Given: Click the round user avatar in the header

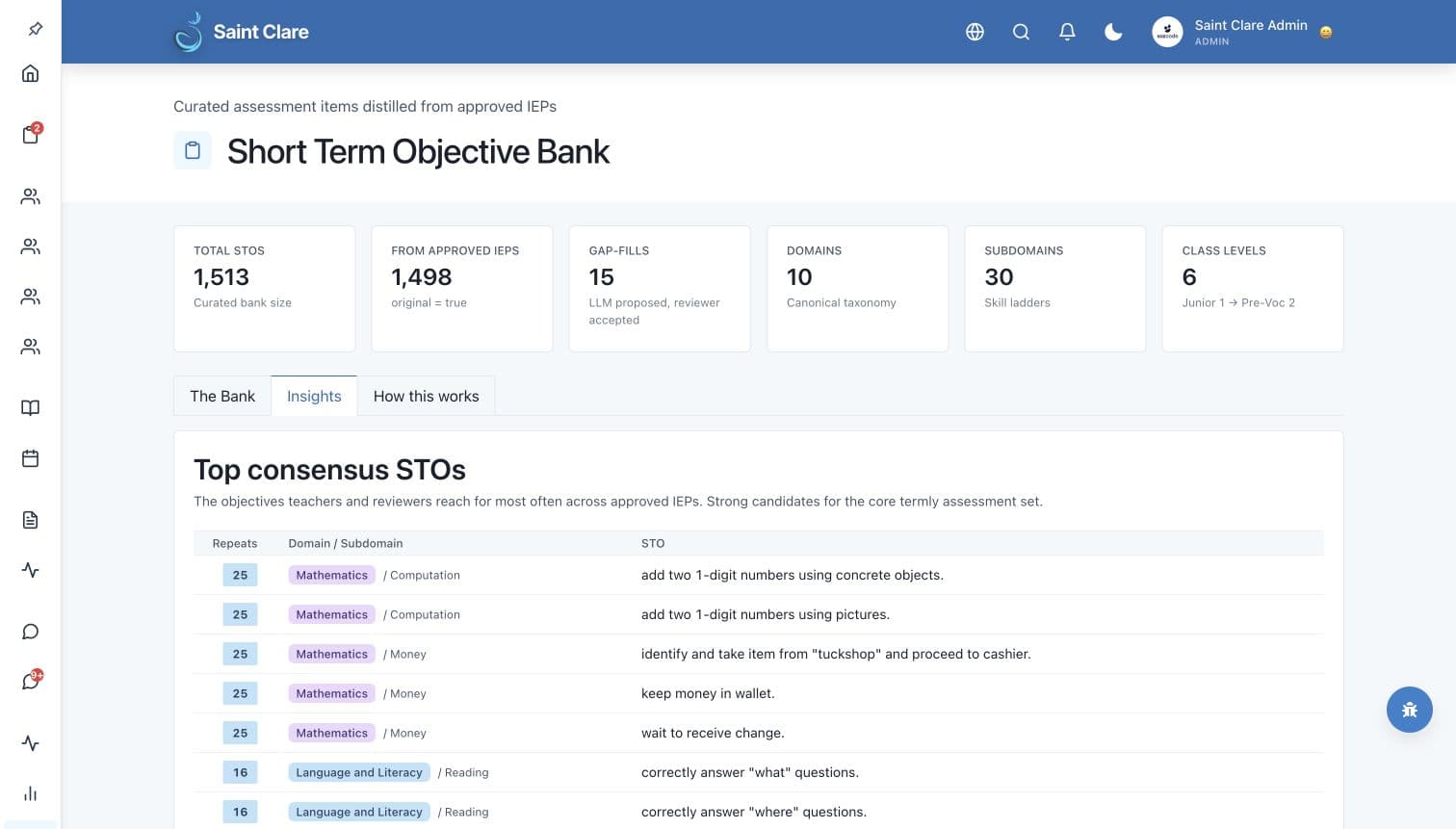Looking at the screenshot, I should click(x=1167, y=32).
